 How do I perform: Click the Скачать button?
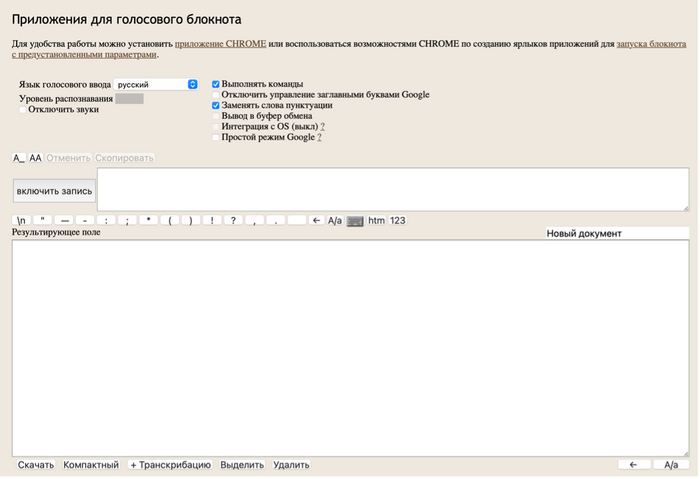[36, 465]
